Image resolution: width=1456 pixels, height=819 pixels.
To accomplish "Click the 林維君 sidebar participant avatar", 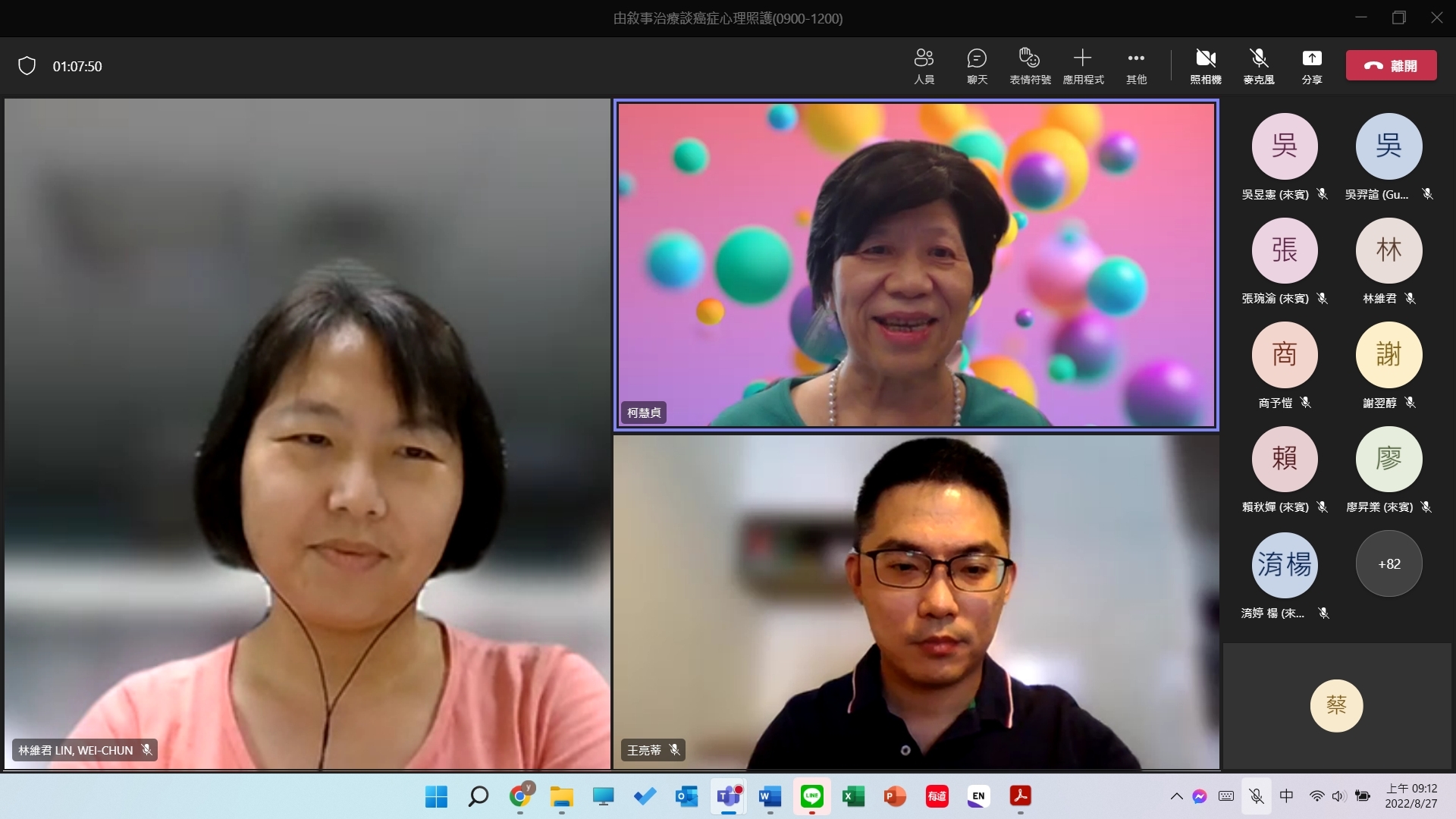I will coord(1389,250).
